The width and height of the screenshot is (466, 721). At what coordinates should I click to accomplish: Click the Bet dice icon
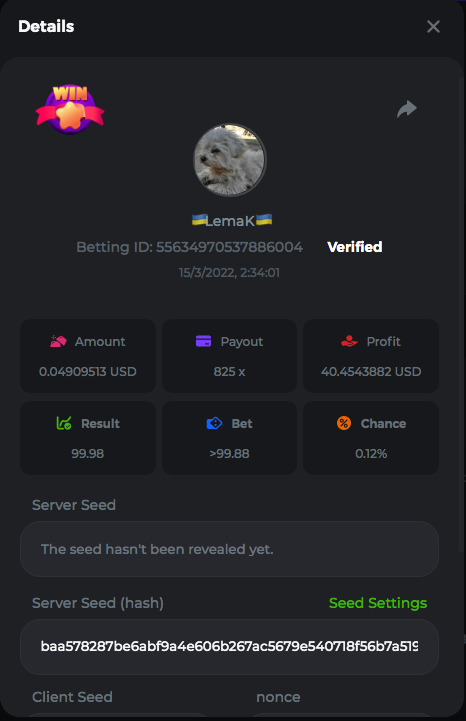tap(214, 423)
